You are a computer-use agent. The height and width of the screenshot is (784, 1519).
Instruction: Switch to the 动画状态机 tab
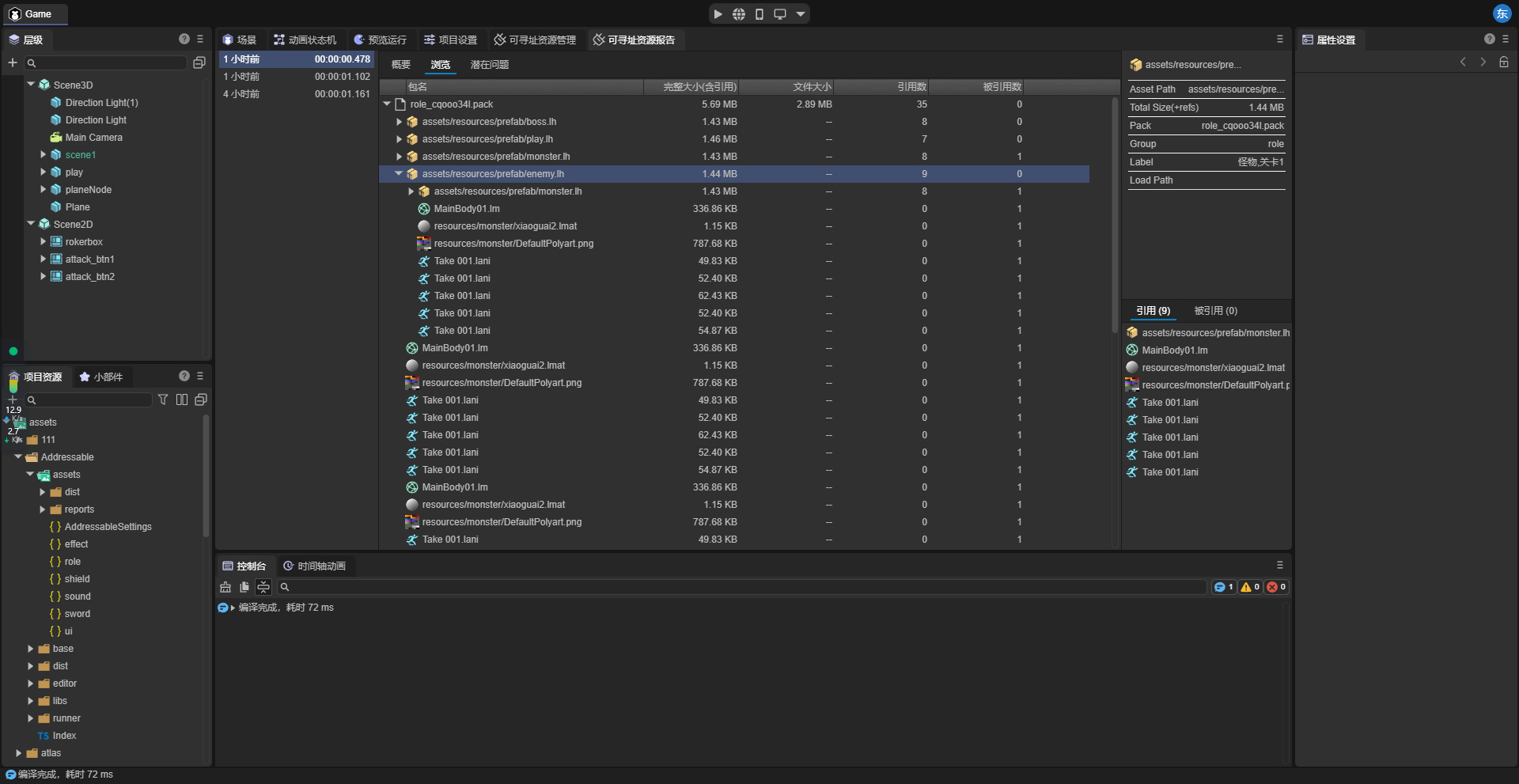point(305,40)
